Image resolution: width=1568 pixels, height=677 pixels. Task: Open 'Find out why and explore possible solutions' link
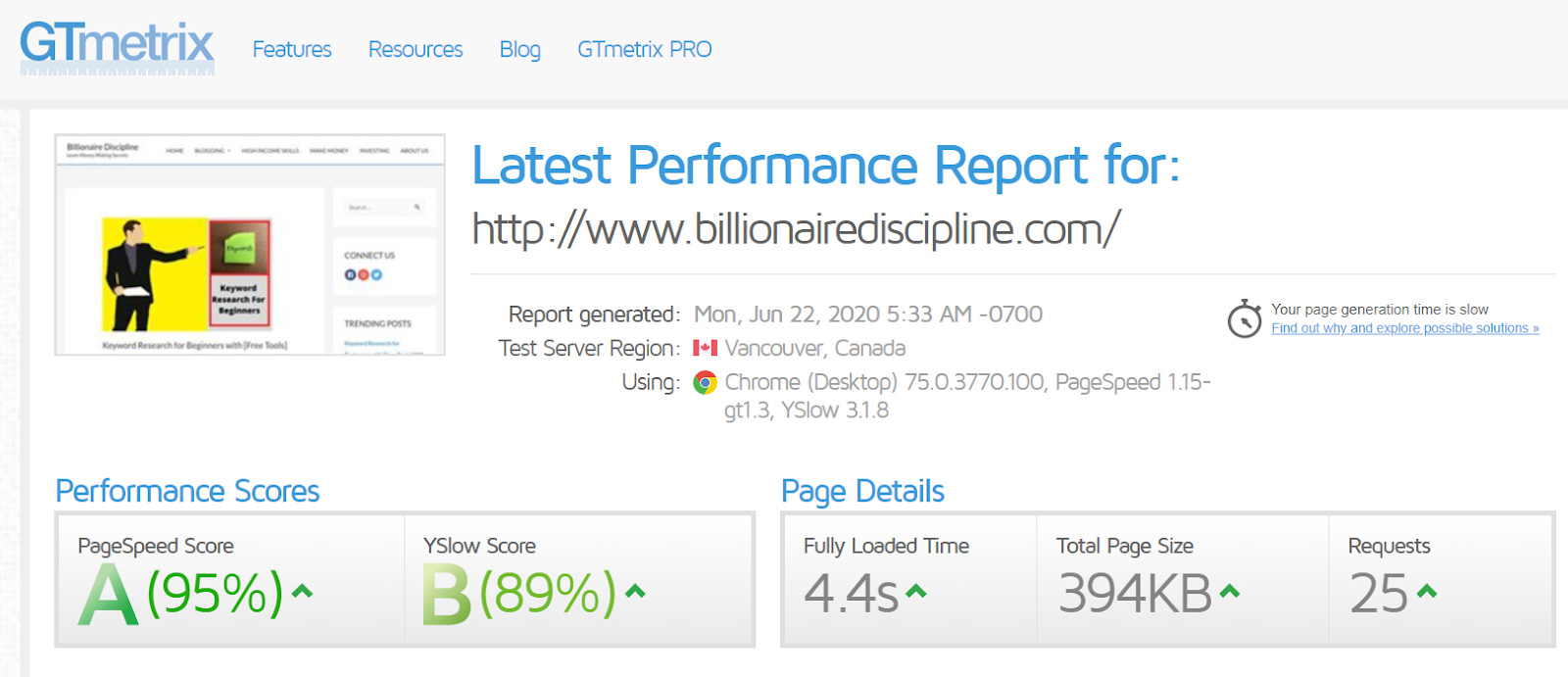coord(1405,328)
